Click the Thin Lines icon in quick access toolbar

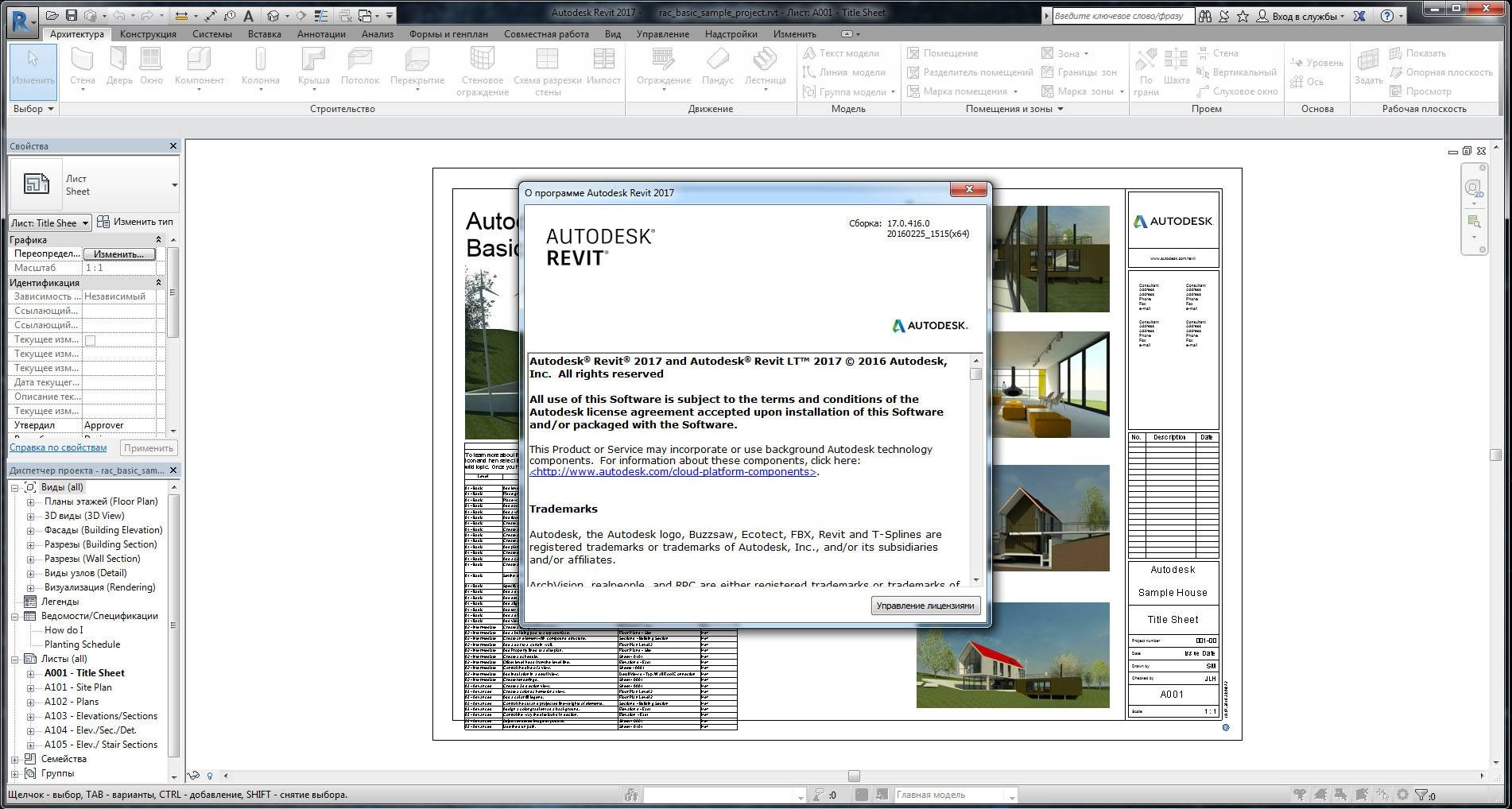click(x=322, y=15)
